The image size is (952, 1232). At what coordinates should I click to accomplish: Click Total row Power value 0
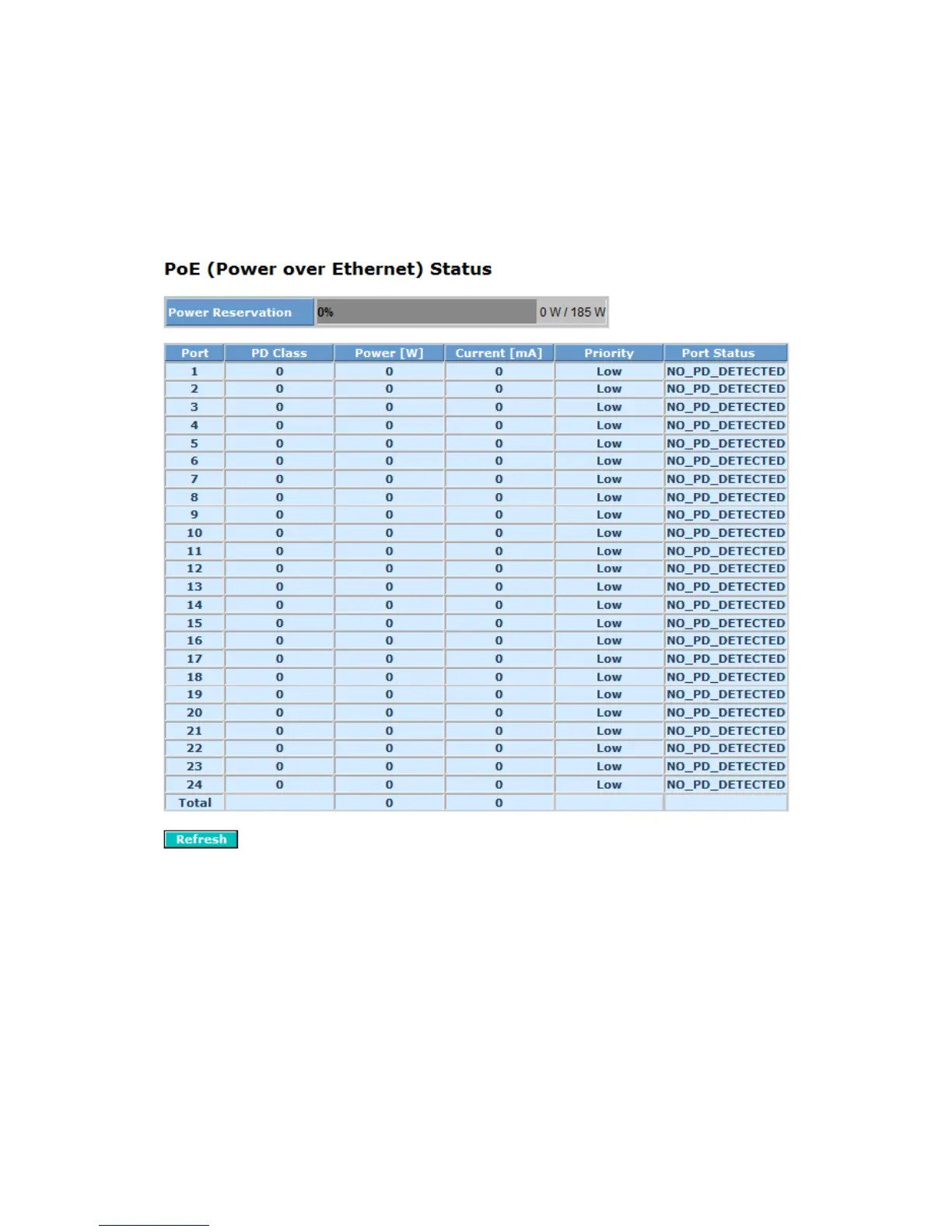point(389,803)
